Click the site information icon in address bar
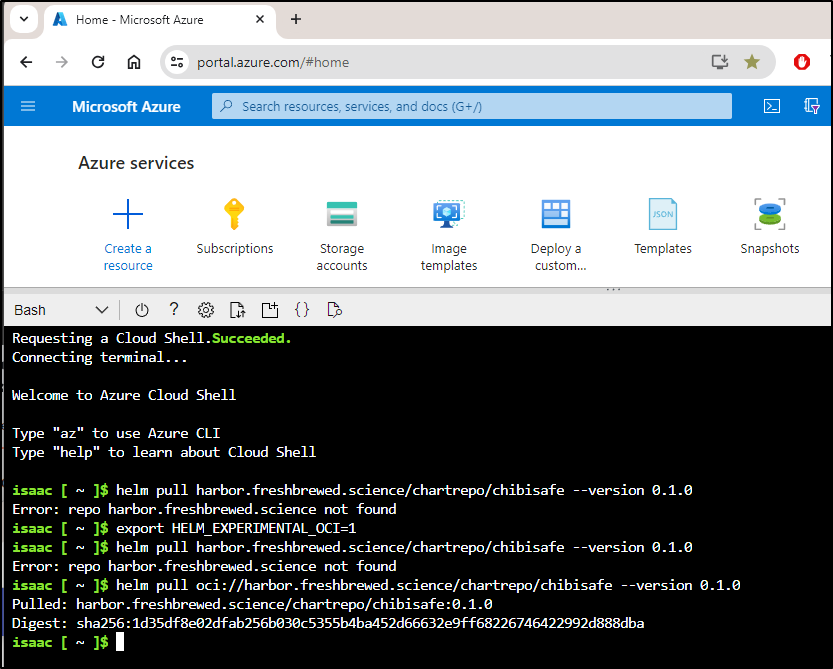The image size is (833, 669). [x=177, y=62]
